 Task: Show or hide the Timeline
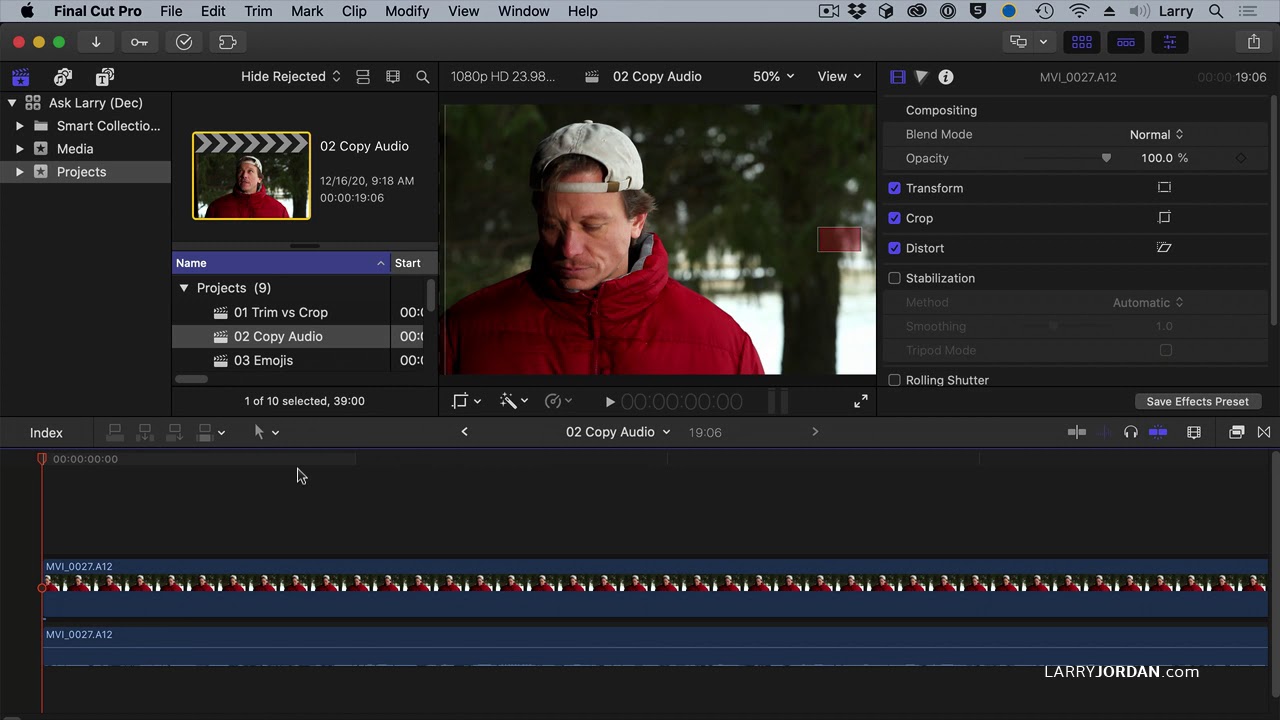(x=1126, y=42)
